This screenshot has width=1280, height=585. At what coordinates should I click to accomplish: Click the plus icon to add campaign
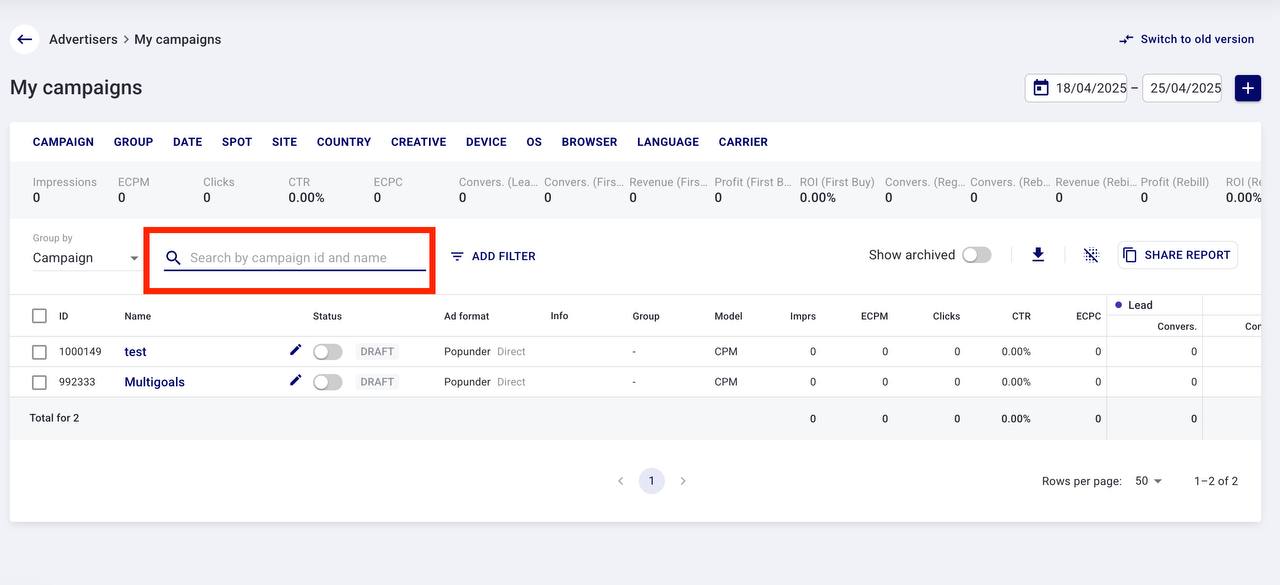(1247, 88)
